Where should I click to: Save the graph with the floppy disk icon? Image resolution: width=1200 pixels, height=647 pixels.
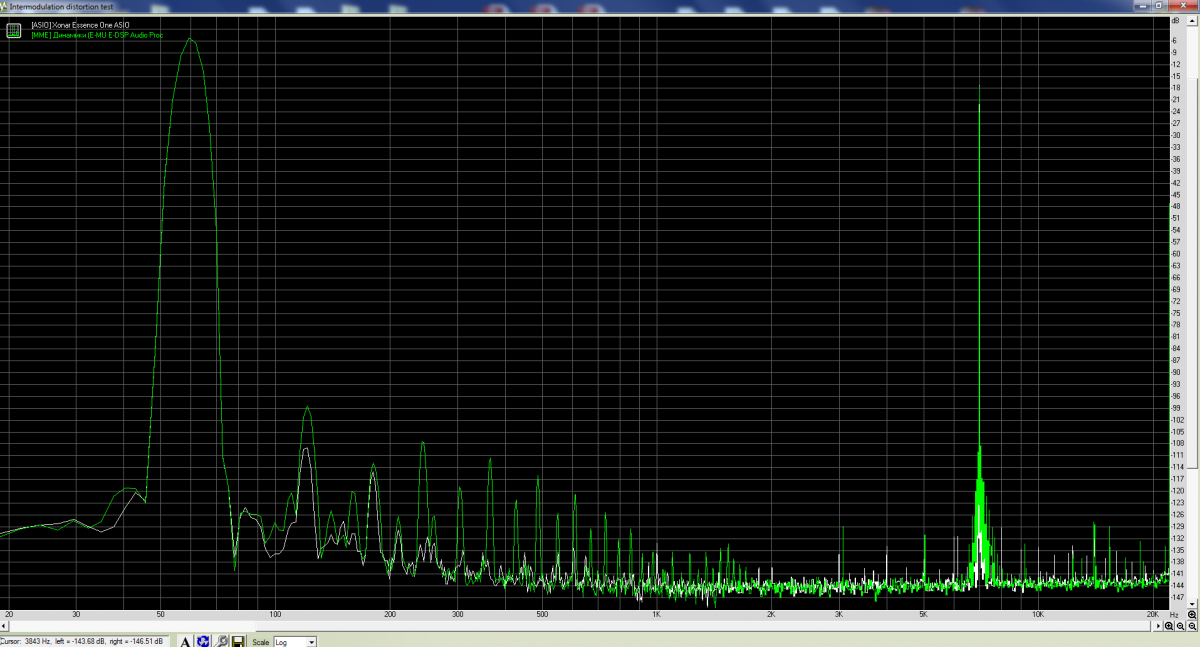239,641
